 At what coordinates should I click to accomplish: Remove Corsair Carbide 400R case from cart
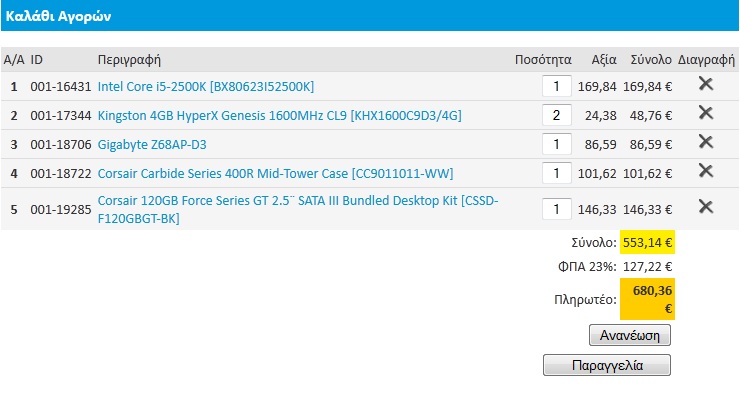click(706, 170)
